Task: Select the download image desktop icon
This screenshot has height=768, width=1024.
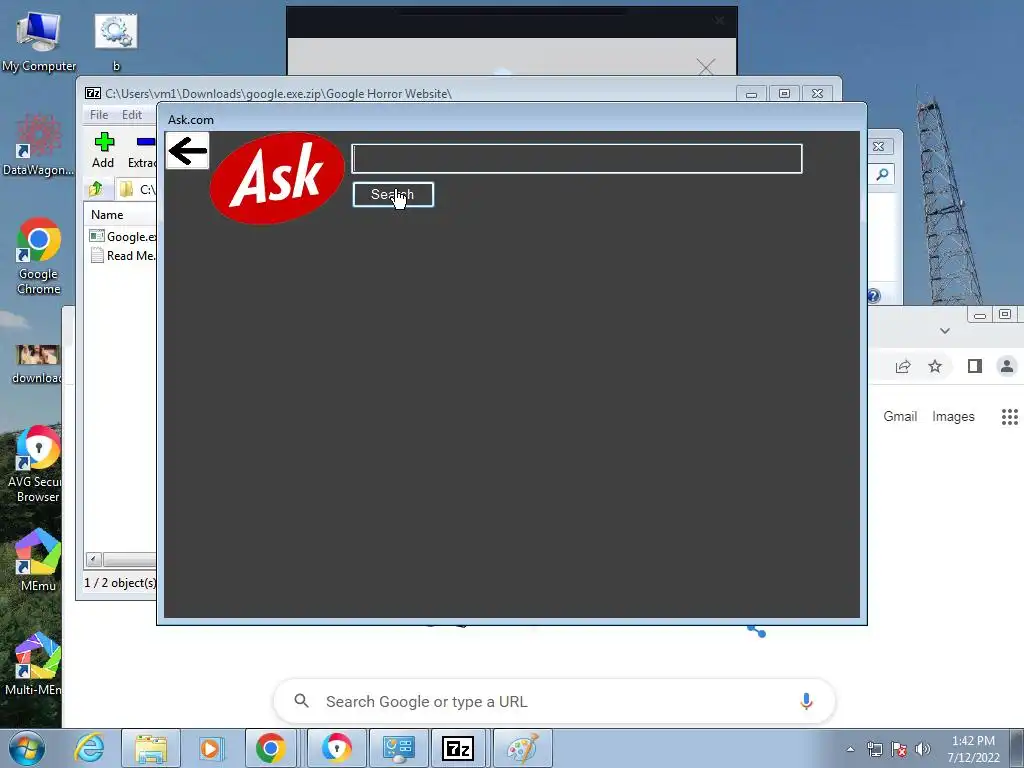Action: (37, 363)
